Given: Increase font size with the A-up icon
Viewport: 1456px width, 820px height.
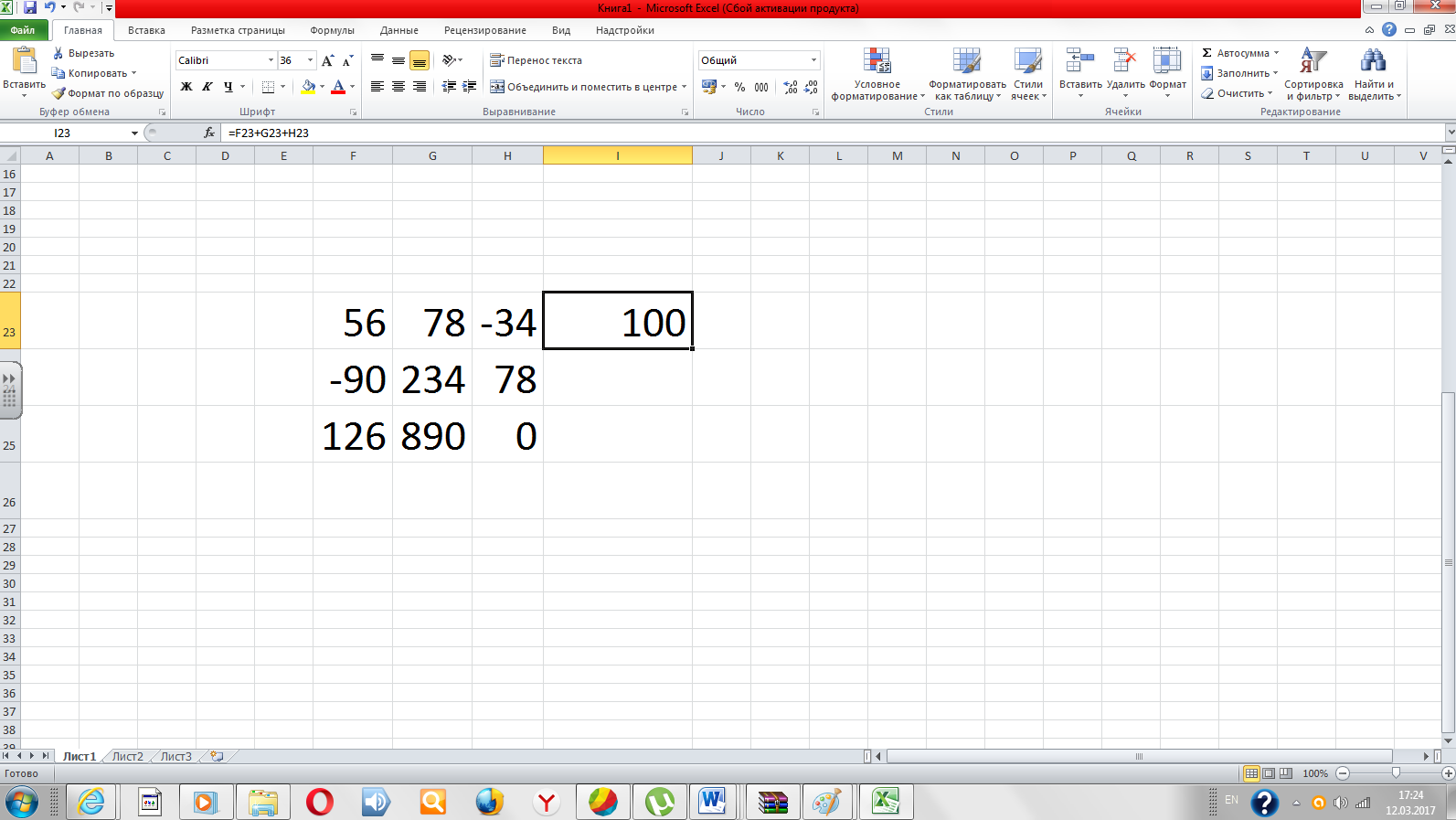Looking at the screenshot, I should pos(327,60).
